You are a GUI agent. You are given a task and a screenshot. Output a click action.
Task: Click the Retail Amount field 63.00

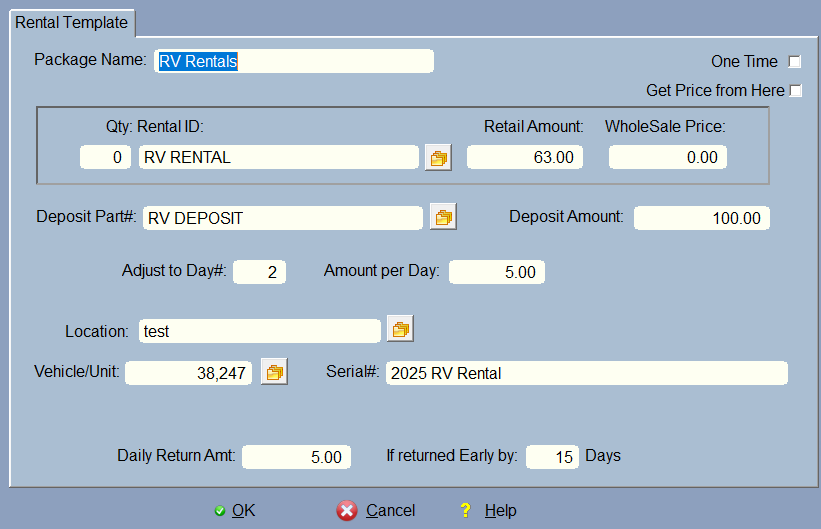click(x=525, y=157)
